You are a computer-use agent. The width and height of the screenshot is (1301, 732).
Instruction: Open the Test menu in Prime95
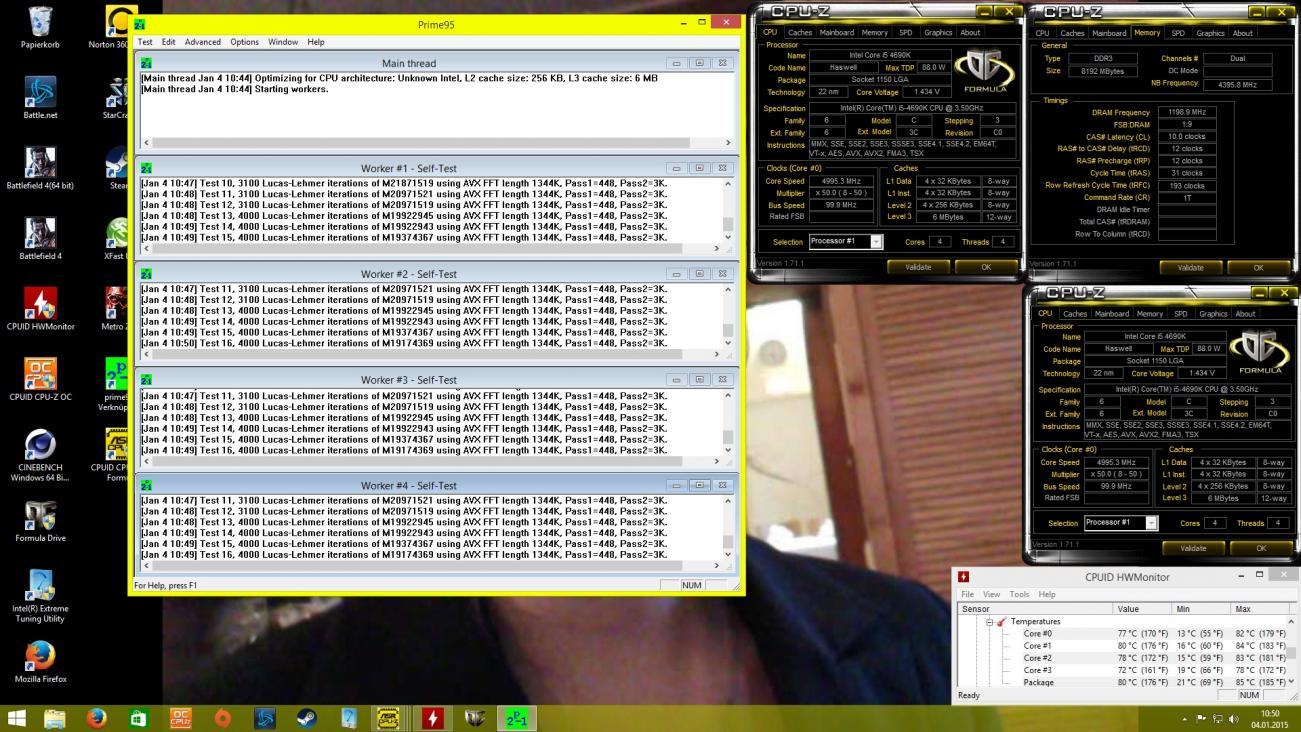click(x=145, y=42)
